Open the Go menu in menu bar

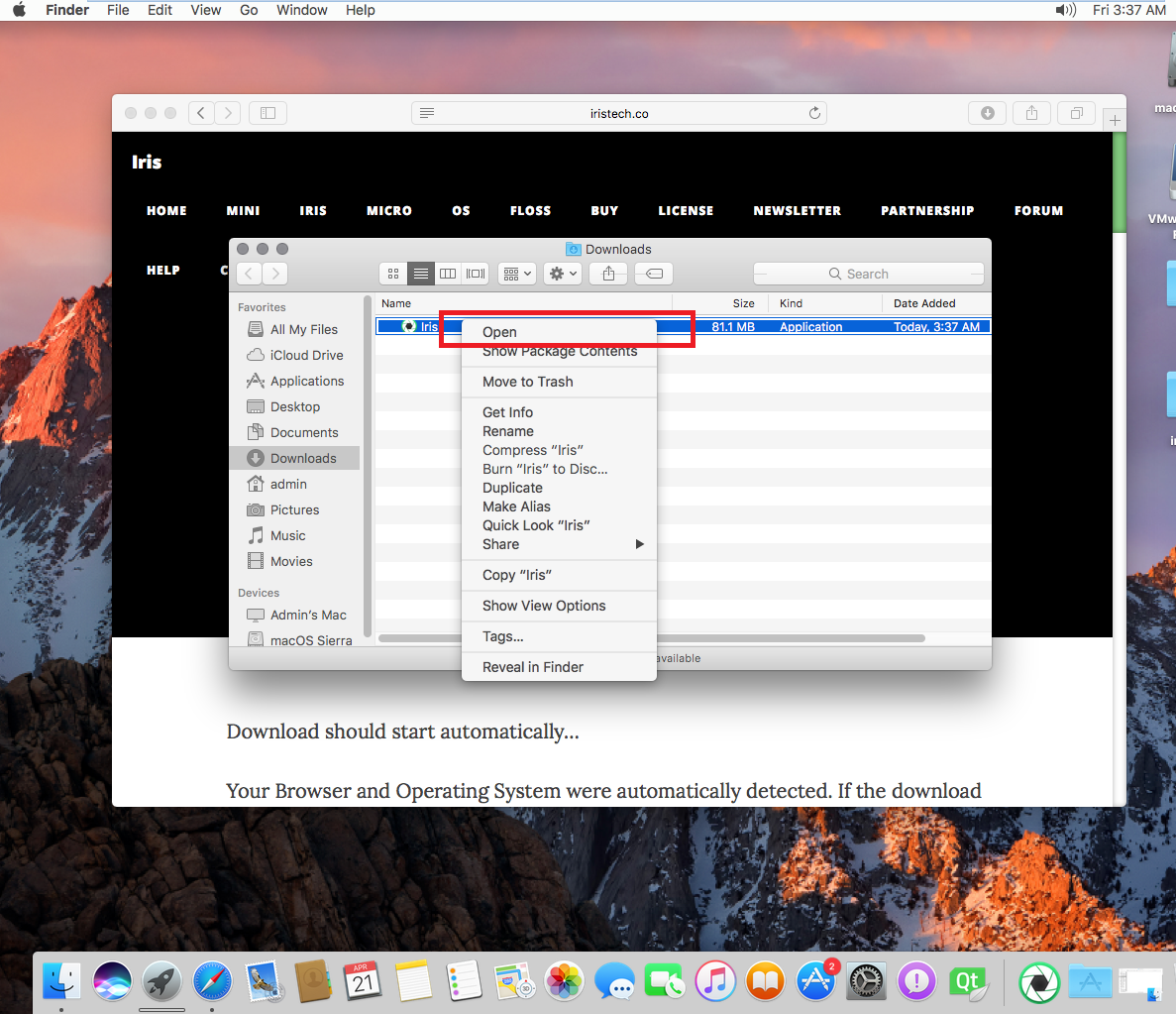249,10
